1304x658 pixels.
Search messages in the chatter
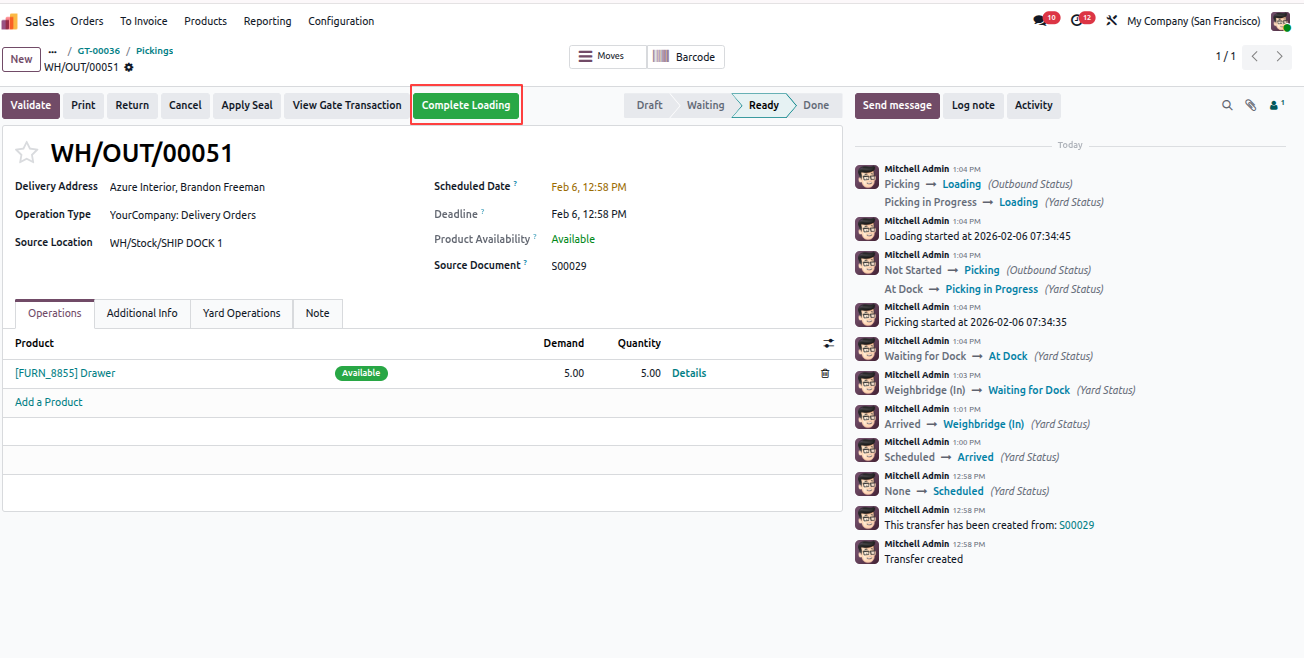(1227, 105)
